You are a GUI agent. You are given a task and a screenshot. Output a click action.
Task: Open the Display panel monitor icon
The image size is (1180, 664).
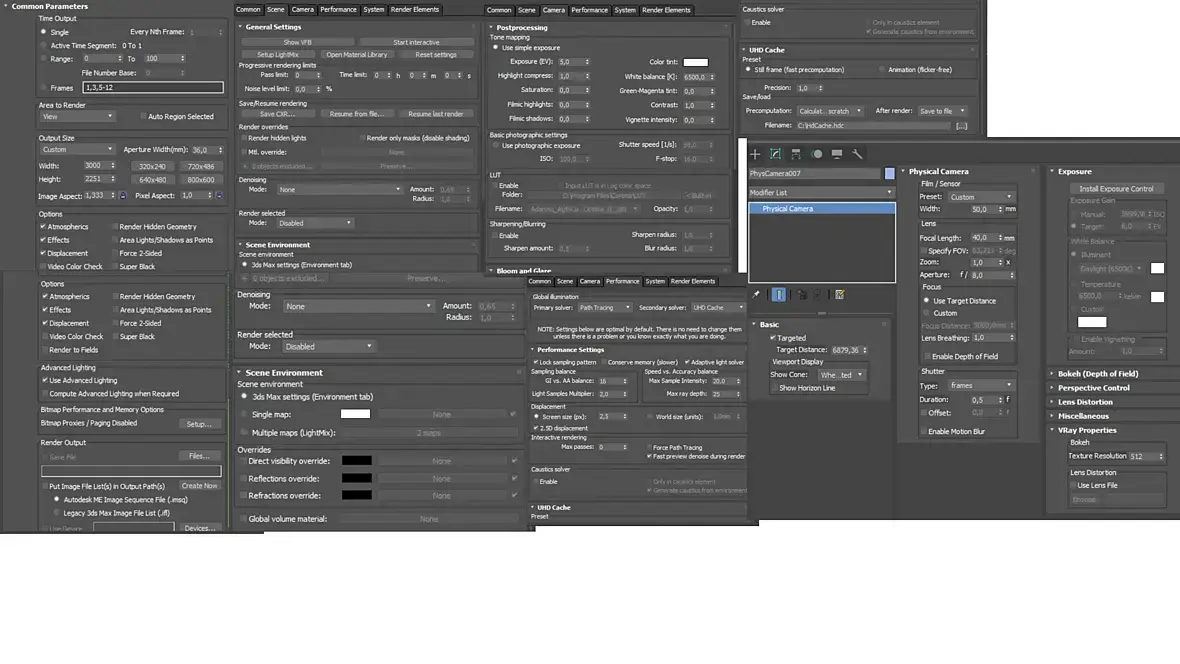837,154
